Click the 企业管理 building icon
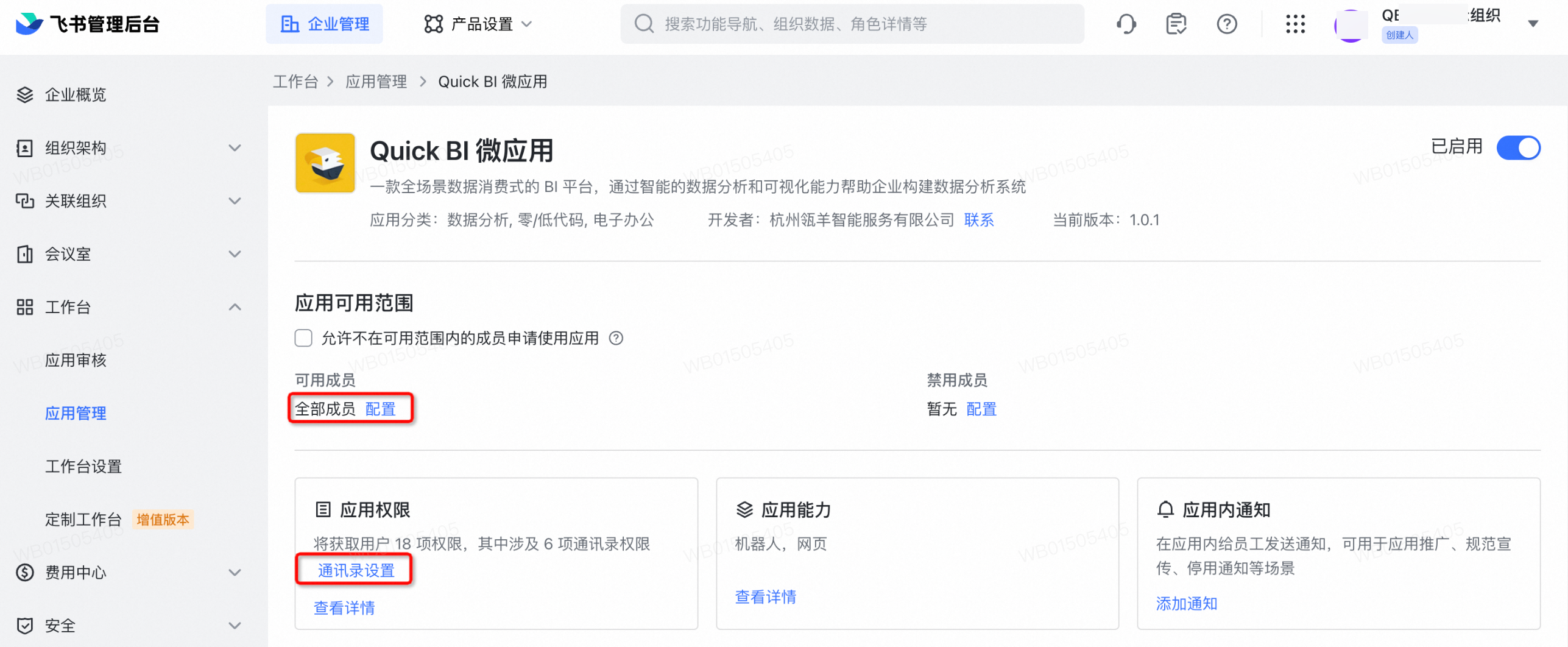Image resolution: width=1568 pixels, height=647 pixels. coord(289,24)
